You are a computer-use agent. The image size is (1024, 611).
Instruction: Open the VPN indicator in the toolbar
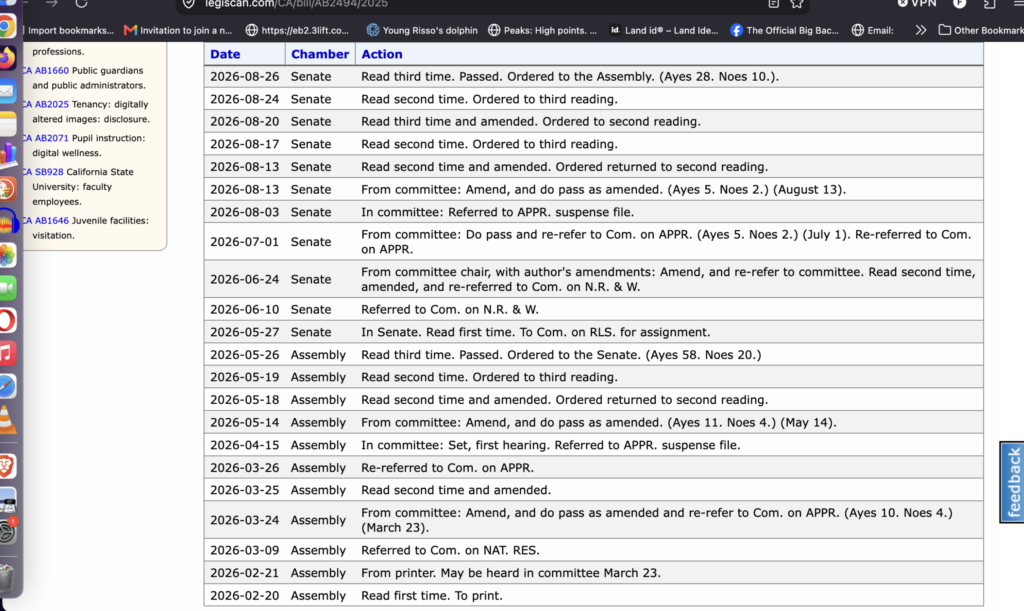[917, 4]
